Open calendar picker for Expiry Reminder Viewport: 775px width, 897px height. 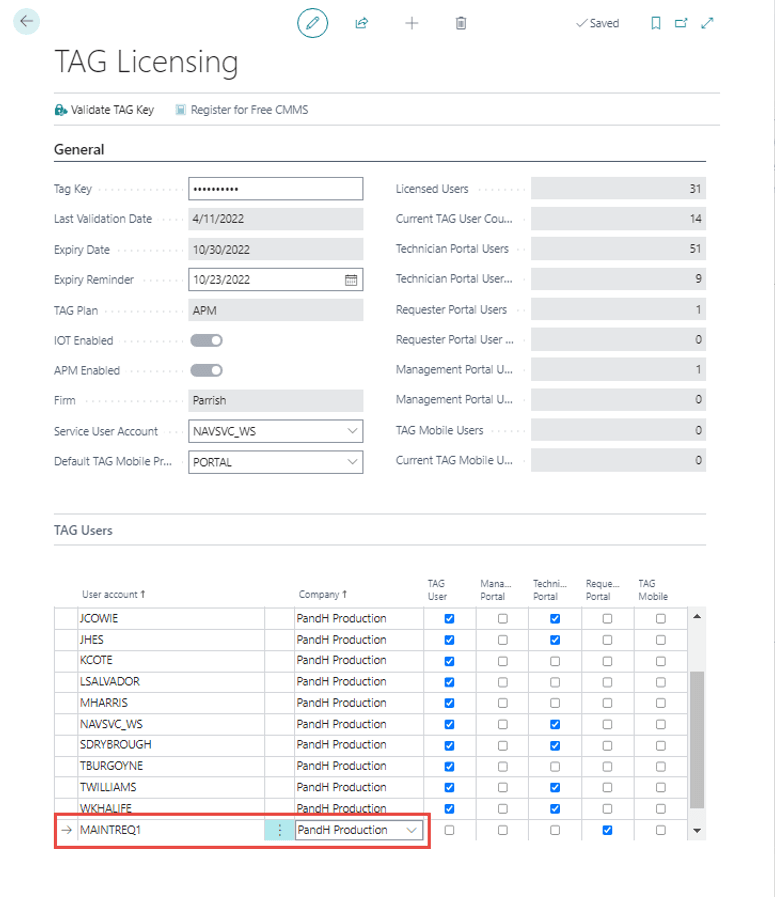(351, 280)
